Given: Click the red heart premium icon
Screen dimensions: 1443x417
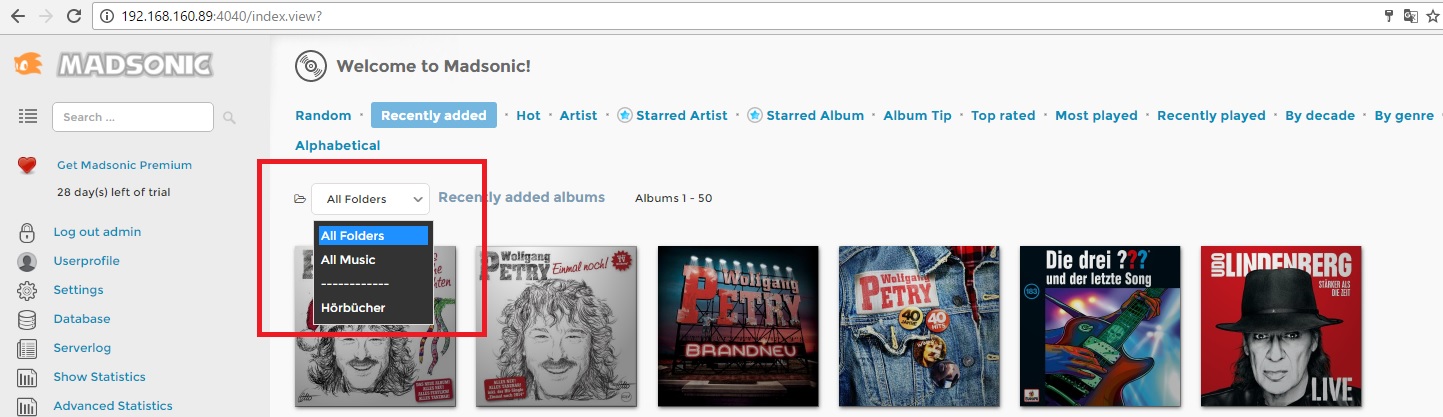Looking at the screenshot, I should point(27,166).
